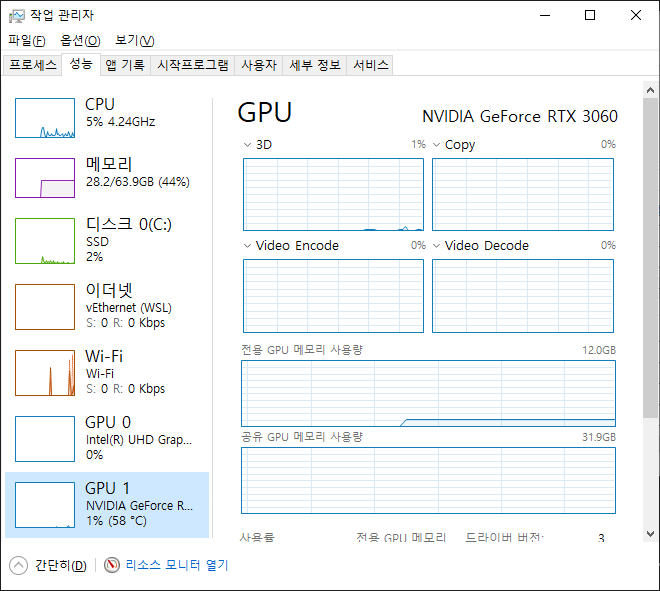
Task: Switch to the 앱 기록 tab
Action: click(x=125, y=65)
